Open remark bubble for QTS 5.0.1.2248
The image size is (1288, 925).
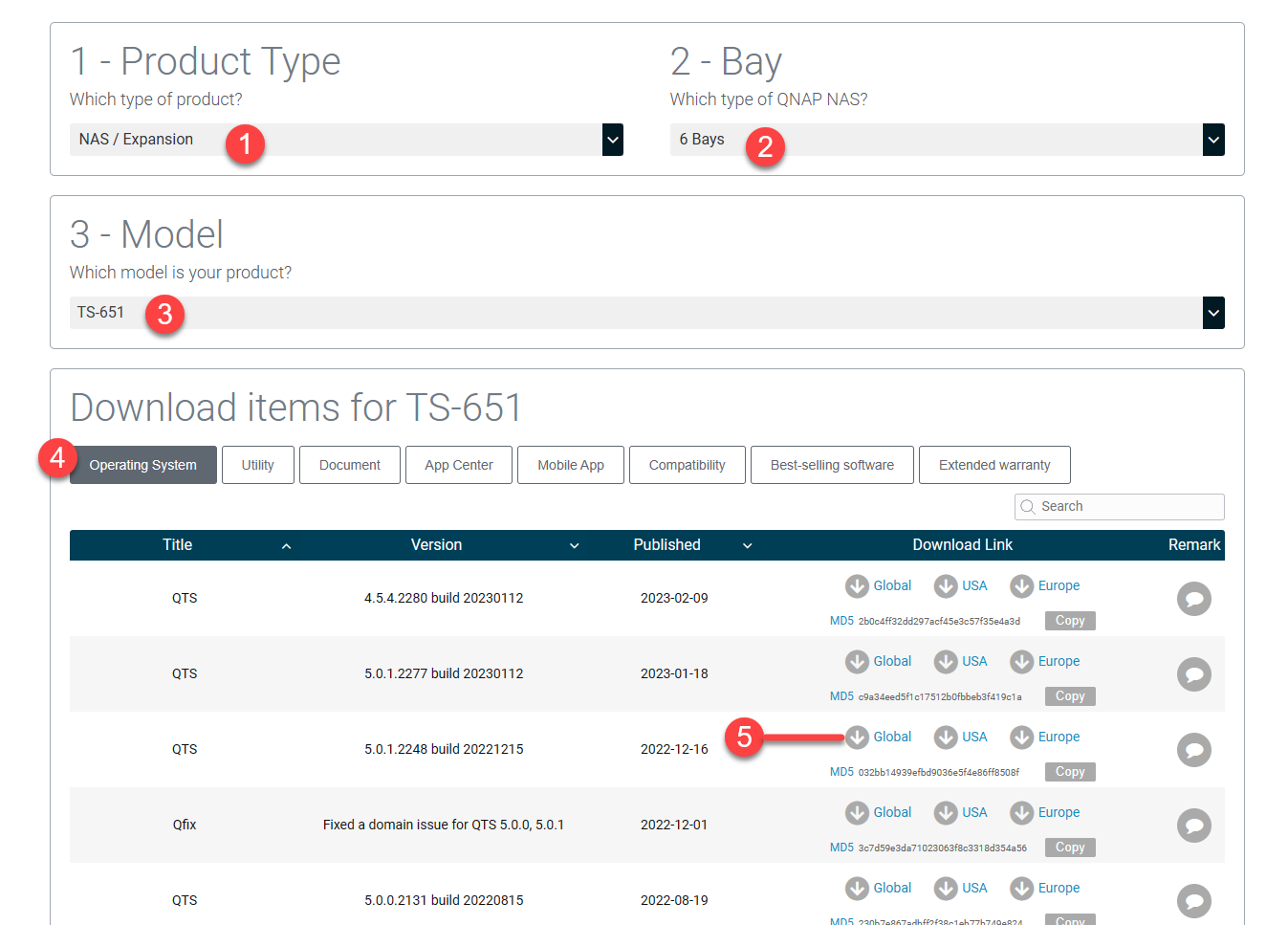[1193, 750]
